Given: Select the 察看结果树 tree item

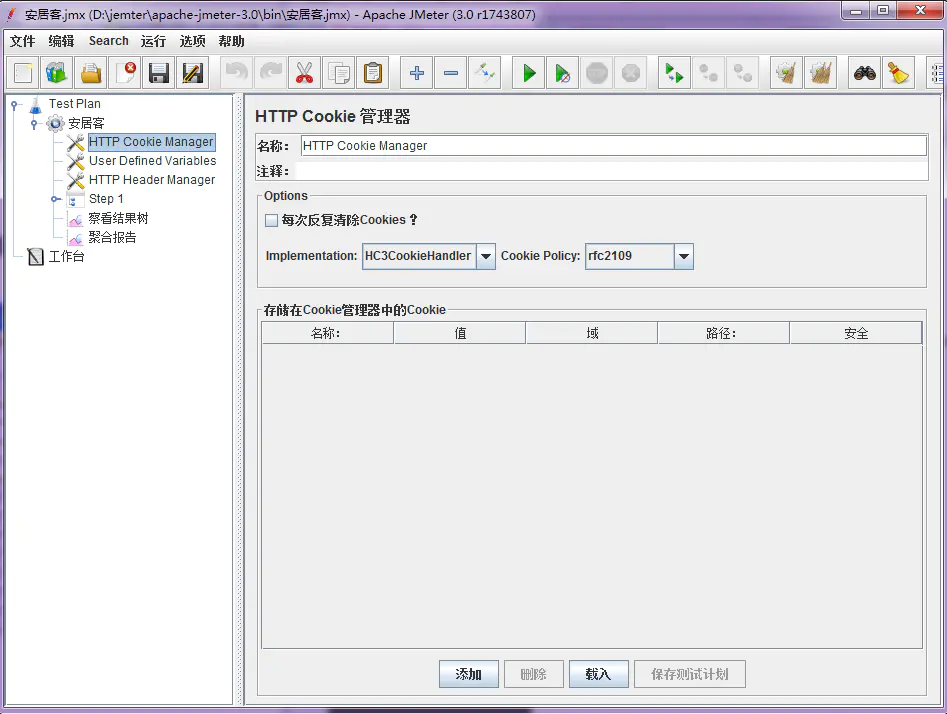Looking at the screenshot, I should (x=118, y=218).
